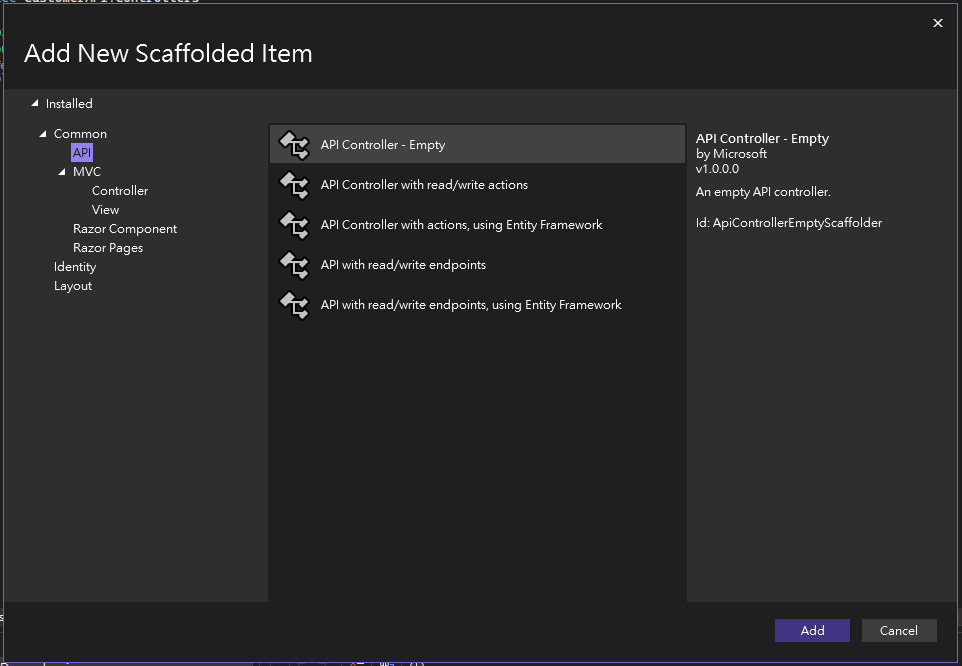
Task: Click icon beside API with read/write endpoints
Action: pos(294,265)
